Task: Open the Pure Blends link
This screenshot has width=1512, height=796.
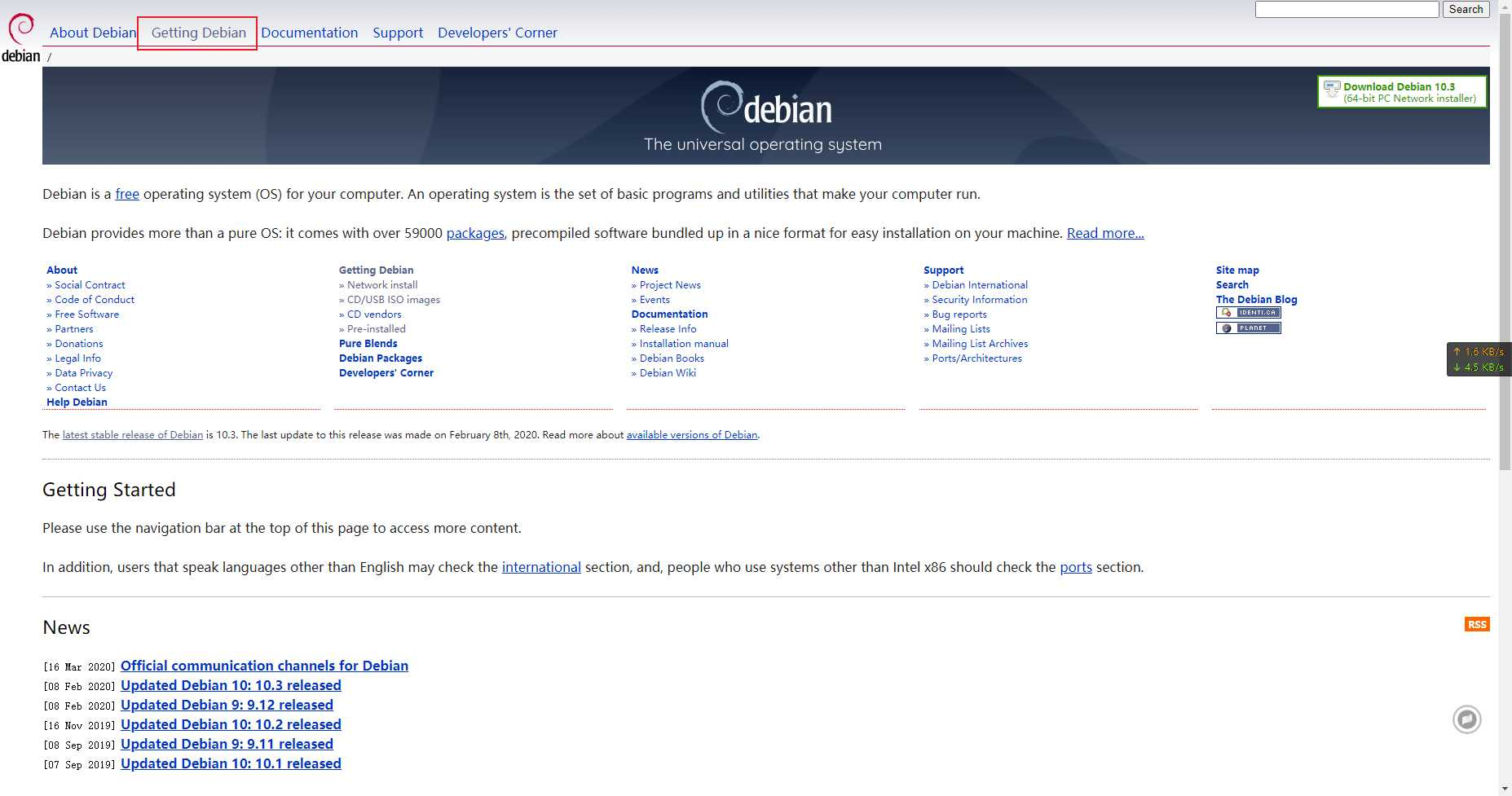Action: [x=368, y=344]
